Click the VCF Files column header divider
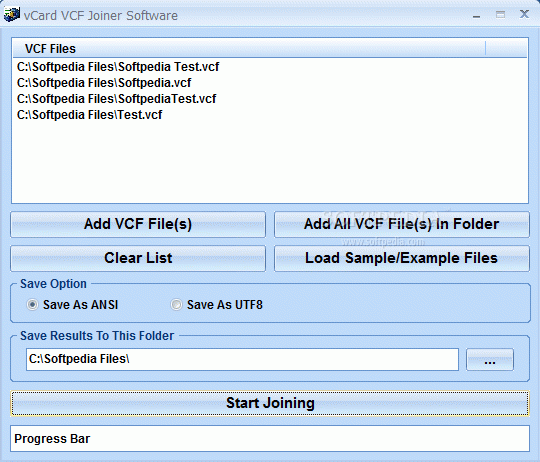540x462 pixels. click(x=486, y=49)
